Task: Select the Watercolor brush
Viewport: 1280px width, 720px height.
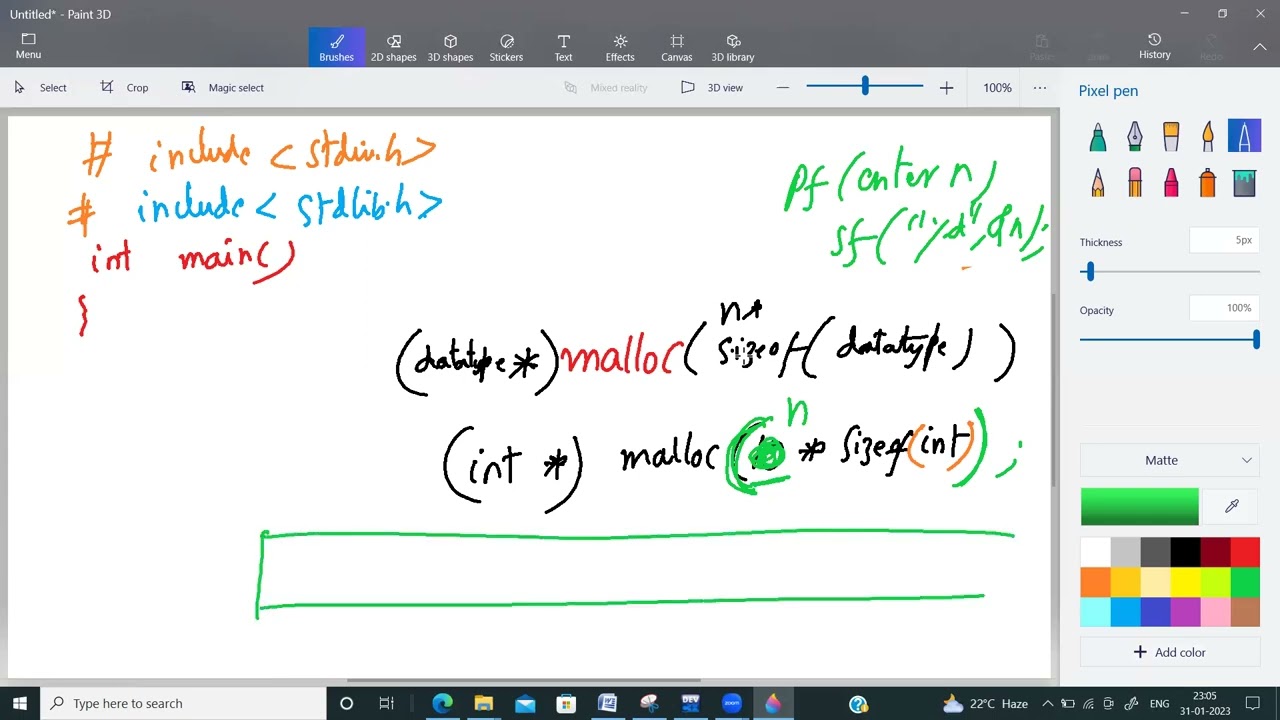Action: point(1207,136)
